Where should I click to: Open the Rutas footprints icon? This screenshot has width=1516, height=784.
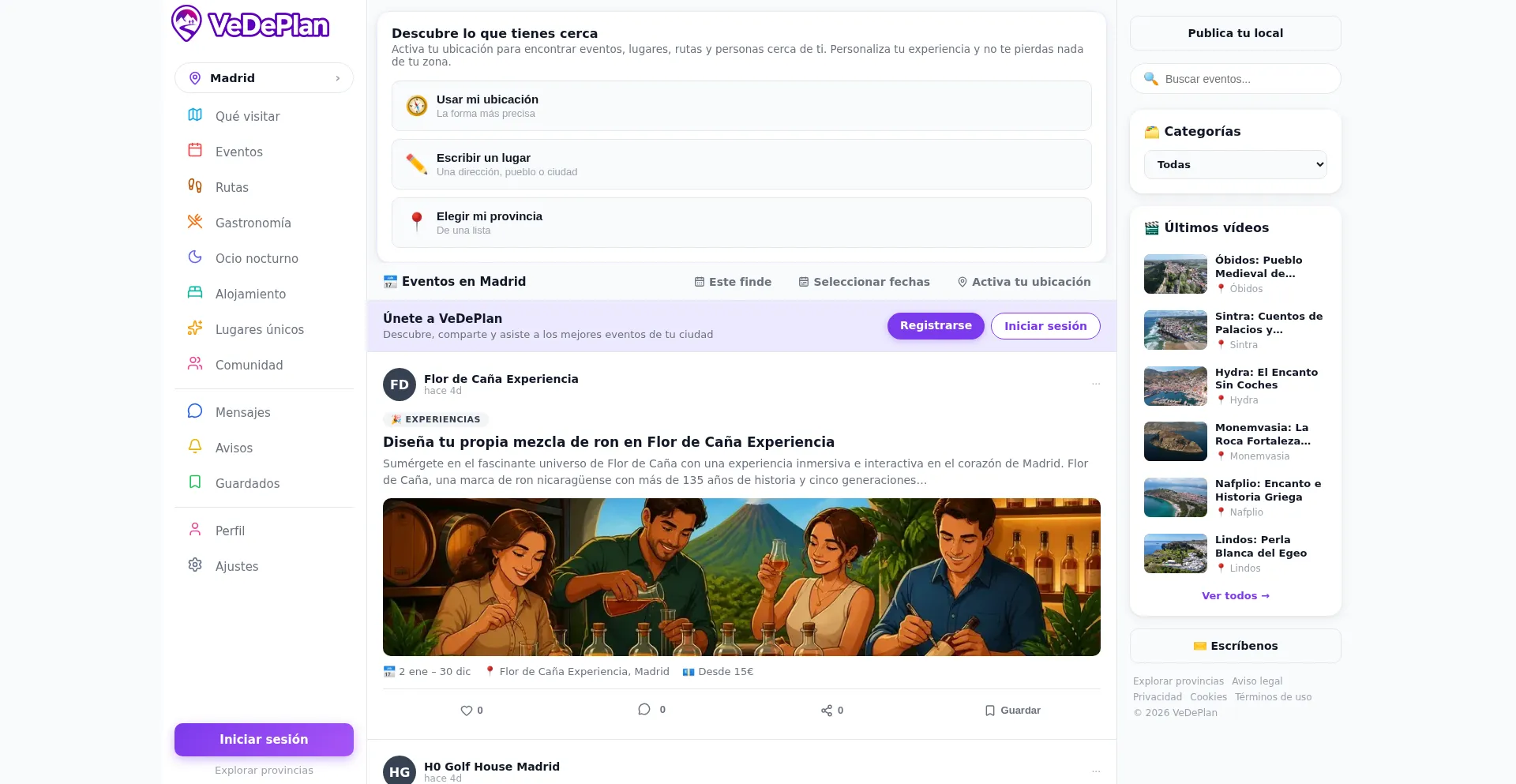point(195,186)
